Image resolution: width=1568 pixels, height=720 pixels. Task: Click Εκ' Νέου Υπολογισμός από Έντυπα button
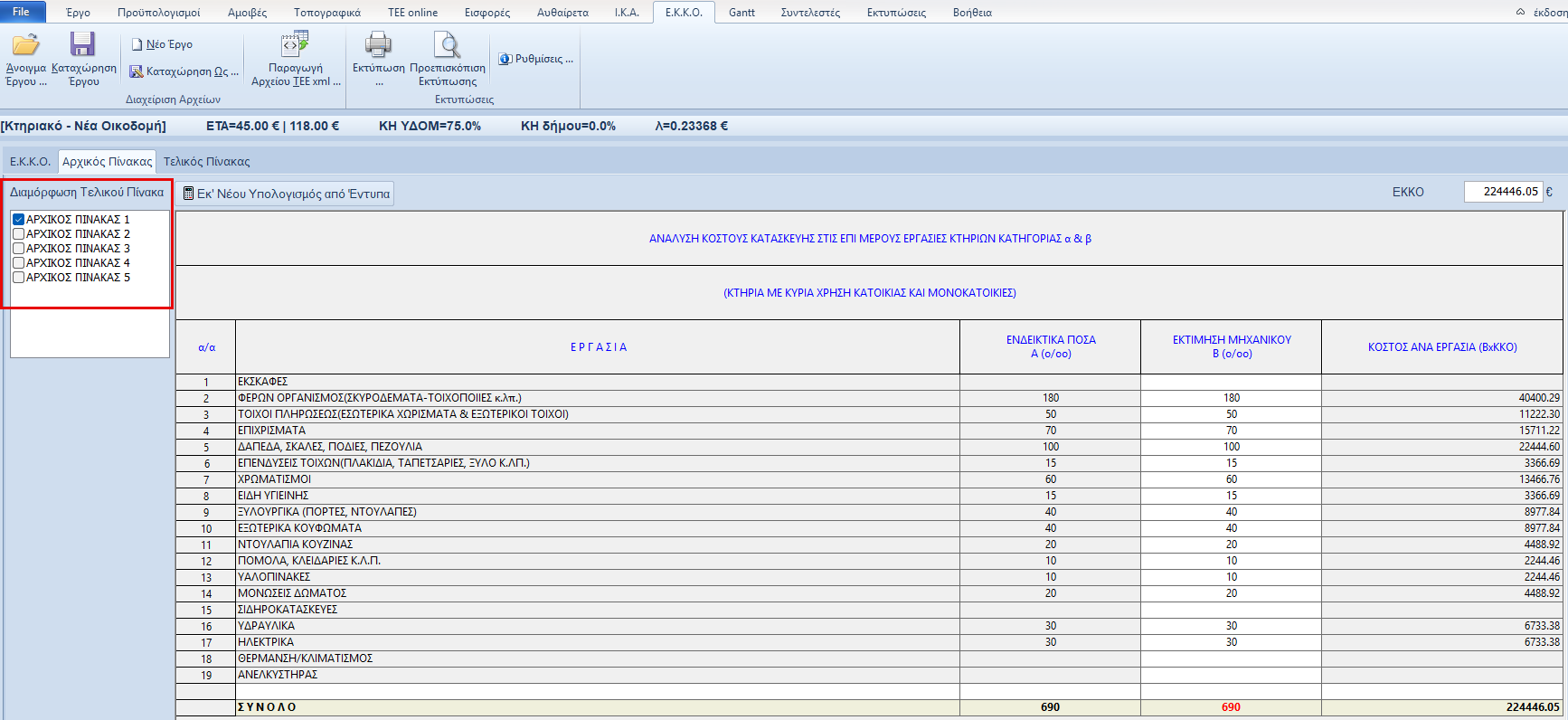[286, 194]
